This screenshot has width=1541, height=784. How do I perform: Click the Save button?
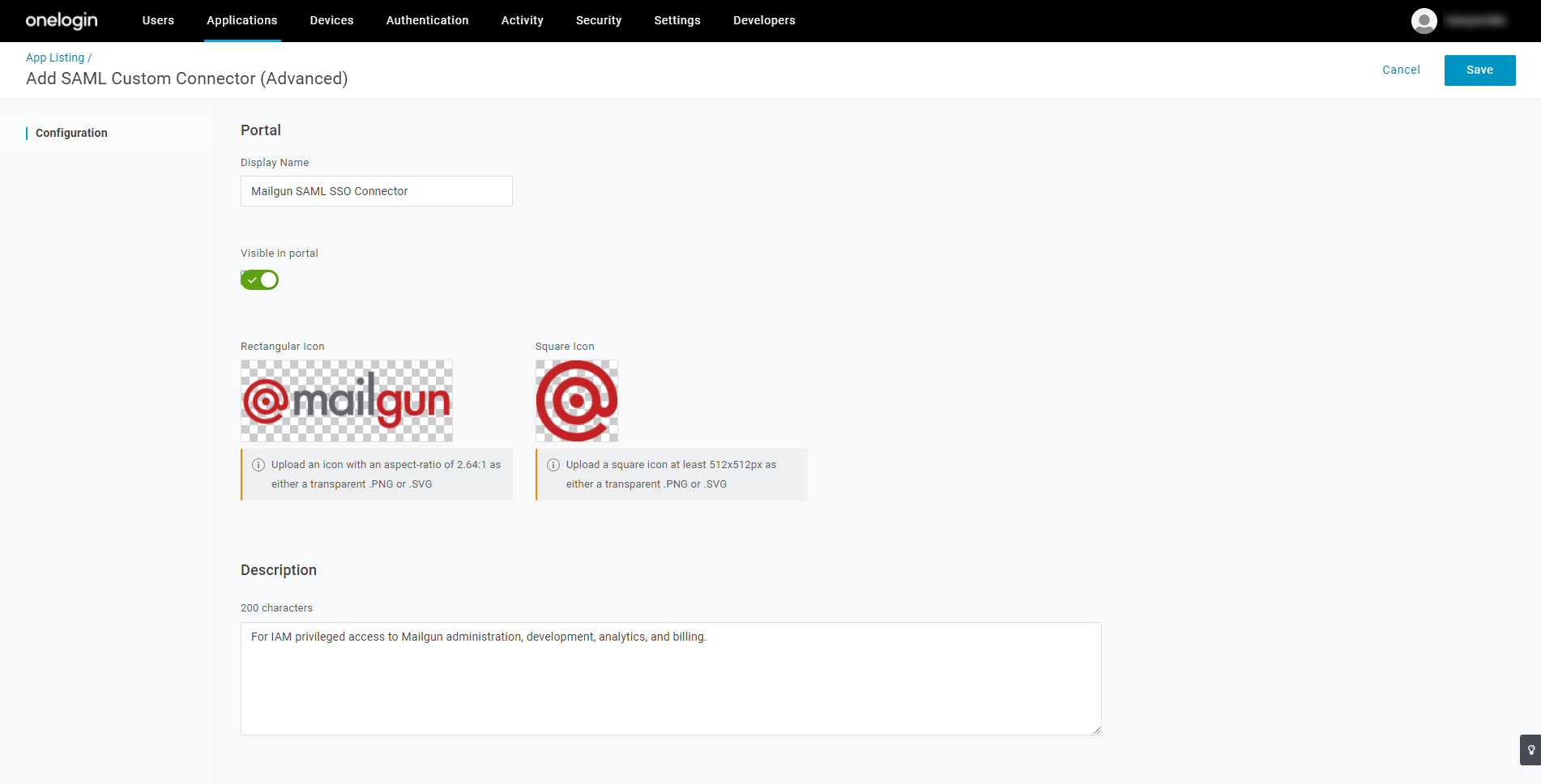tap(1479, 70)
